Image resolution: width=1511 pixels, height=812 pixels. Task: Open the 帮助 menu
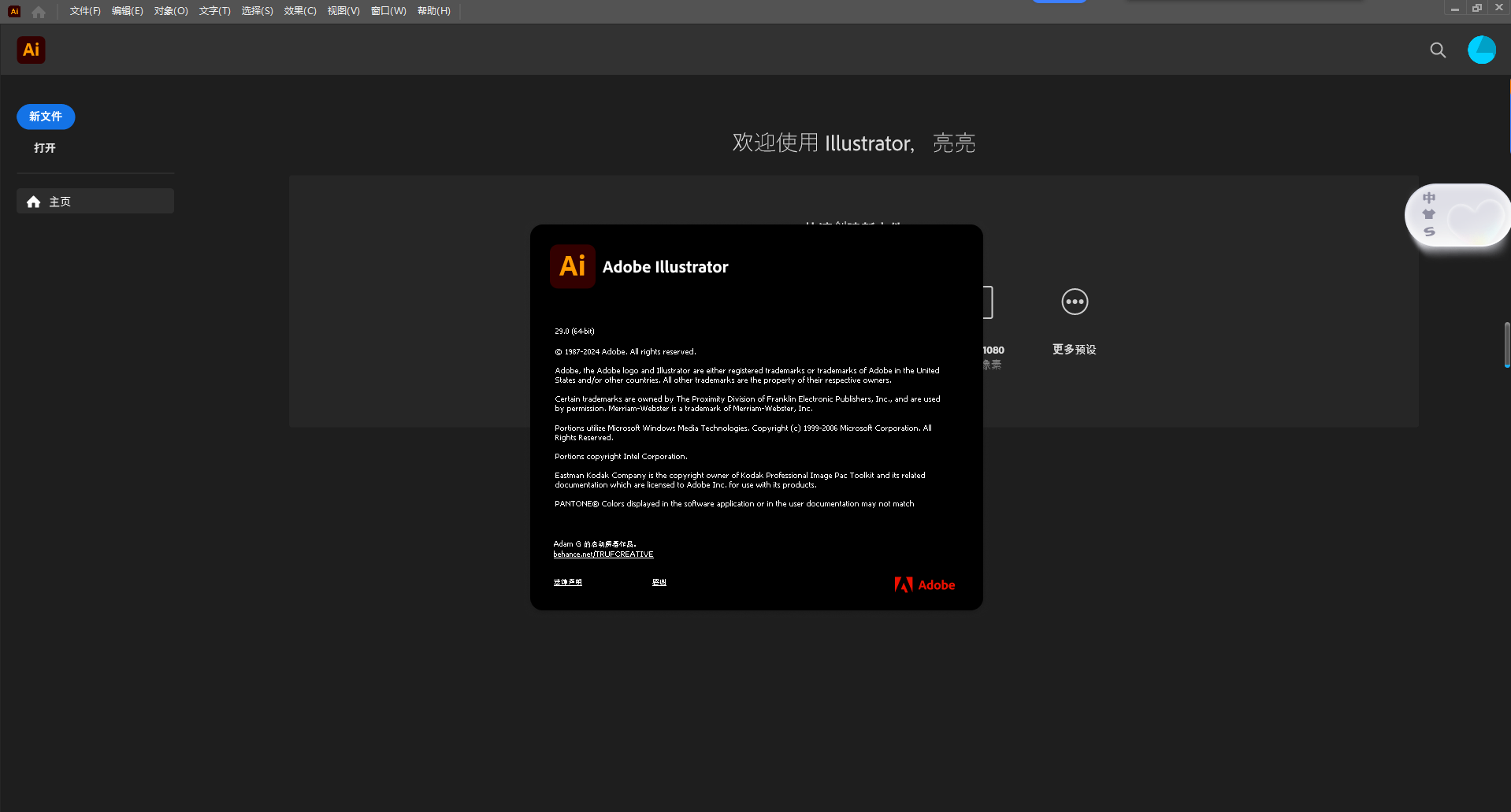[433, 11]
